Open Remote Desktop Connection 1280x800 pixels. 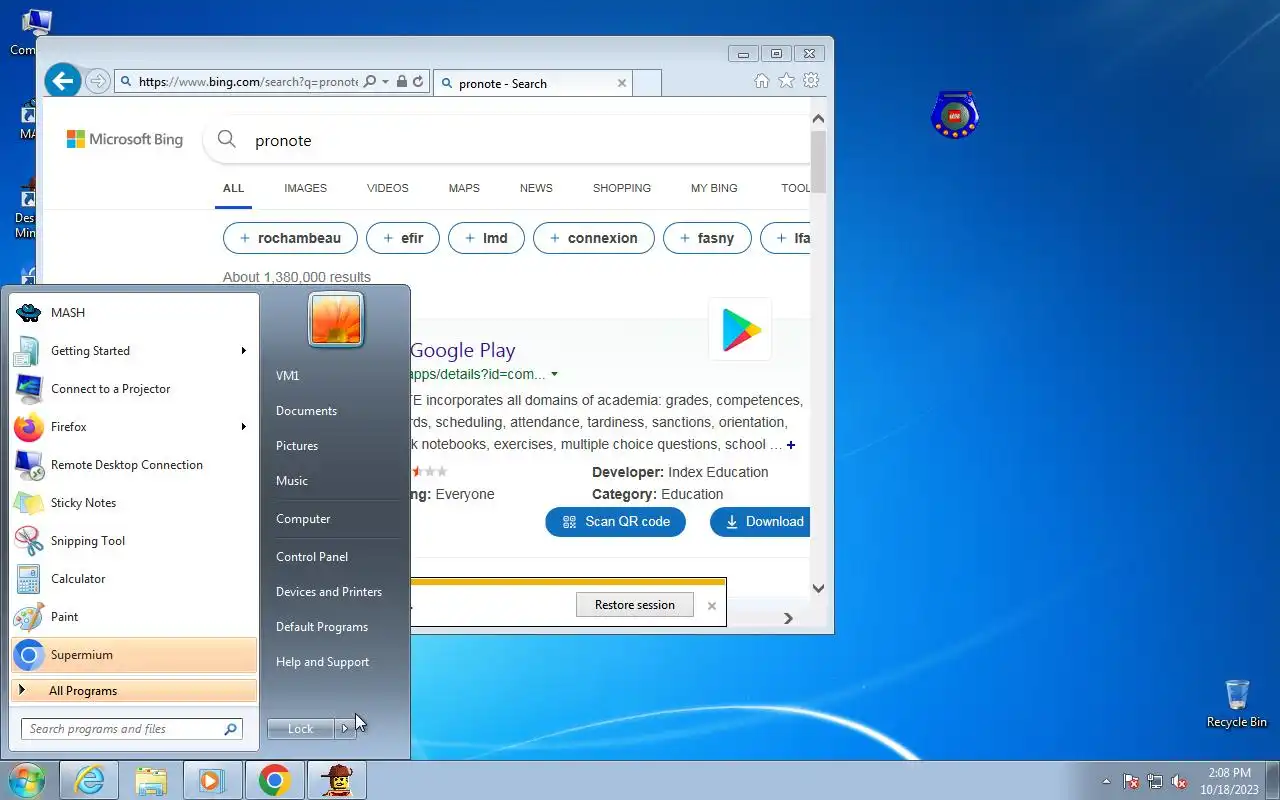(134, 465)
